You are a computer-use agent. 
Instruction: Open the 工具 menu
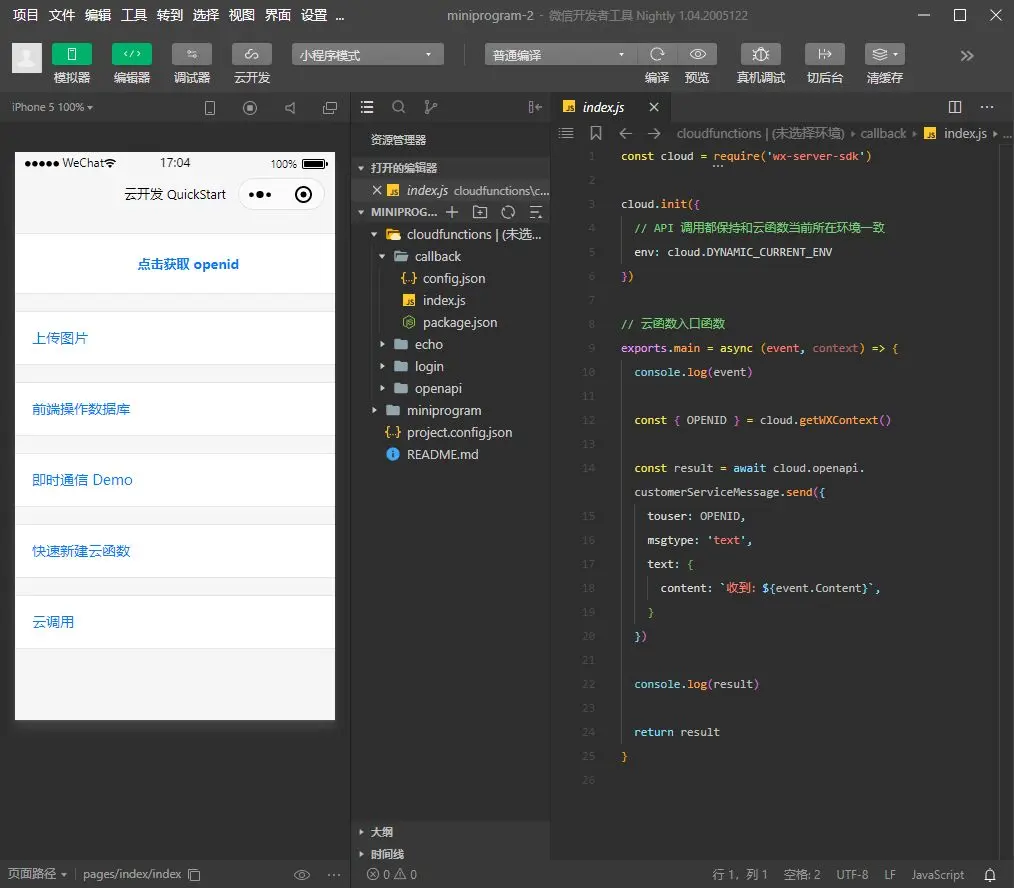tap(133, 15)
